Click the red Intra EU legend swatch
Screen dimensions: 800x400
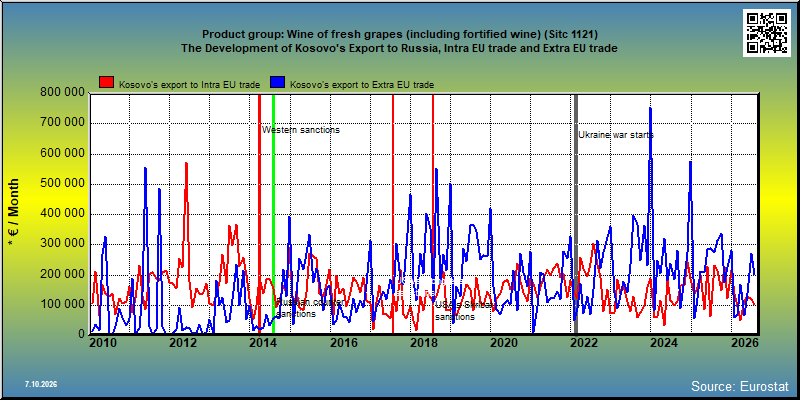(x=107, y=83)
